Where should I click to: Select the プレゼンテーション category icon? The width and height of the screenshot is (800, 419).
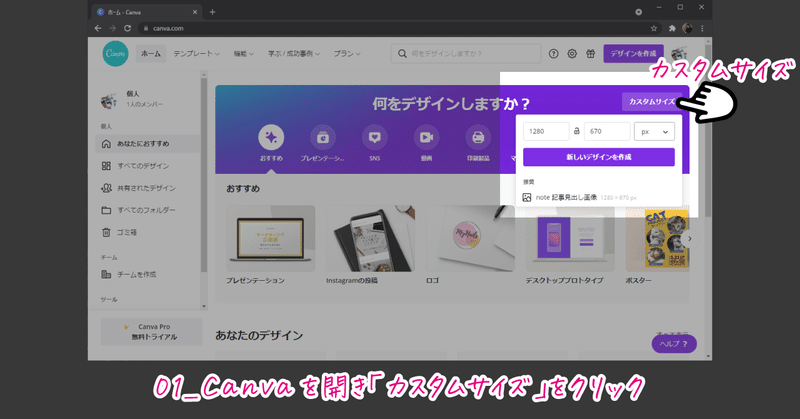click(x=322, y=137)
